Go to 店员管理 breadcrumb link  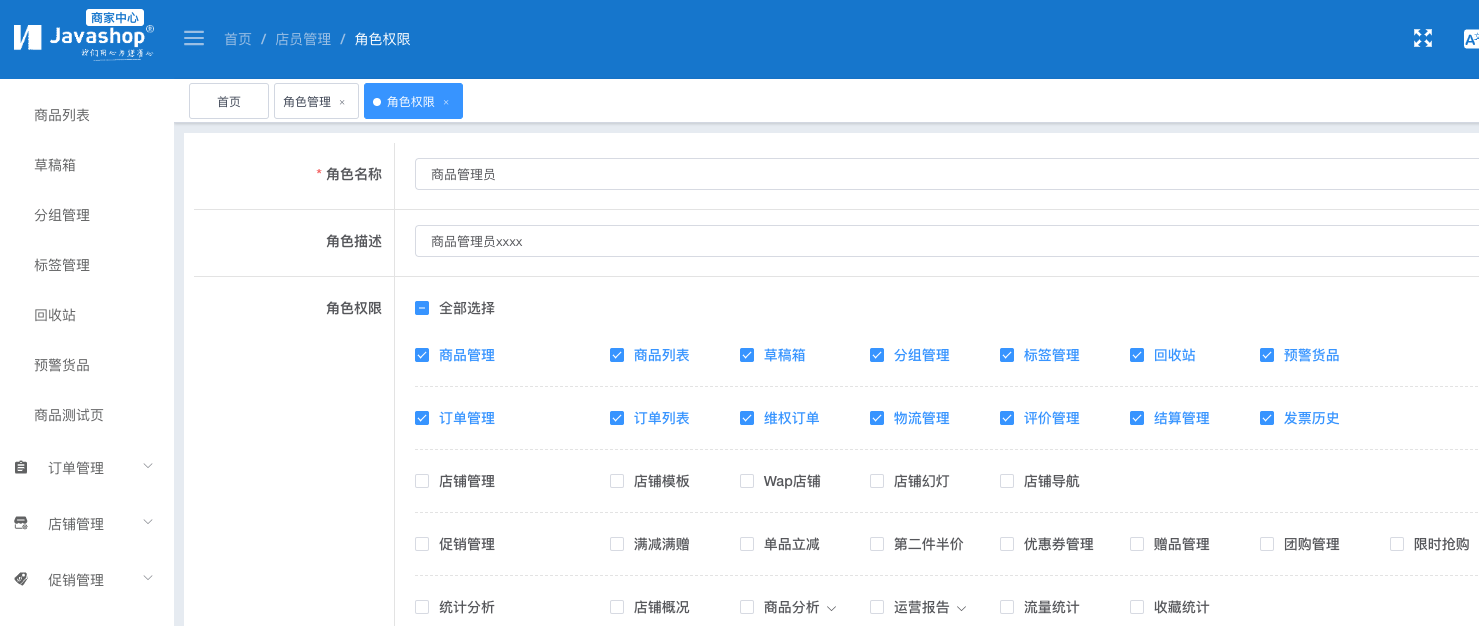(x=303, y=39)
